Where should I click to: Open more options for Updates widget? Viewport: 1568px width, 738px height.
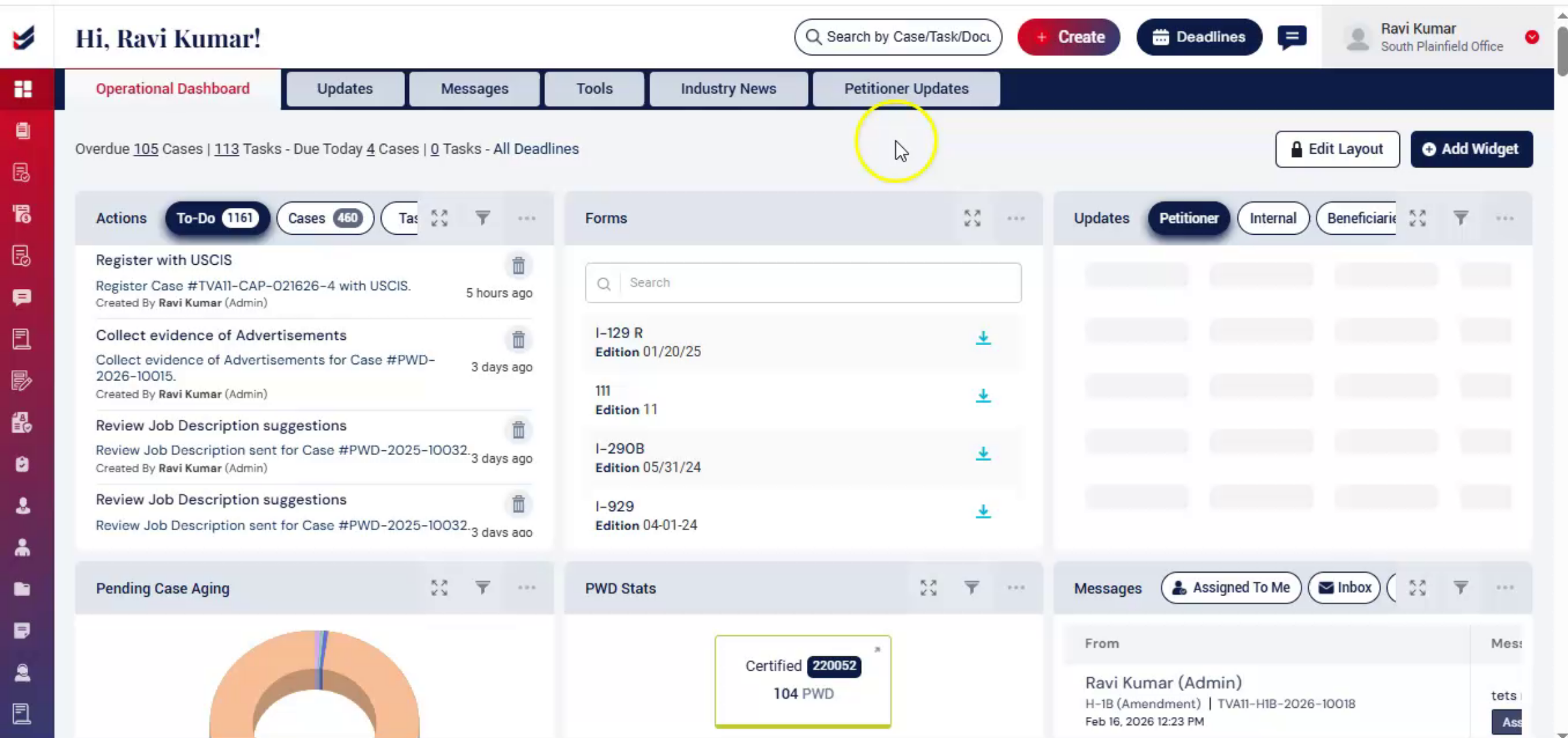(1505, 218)
